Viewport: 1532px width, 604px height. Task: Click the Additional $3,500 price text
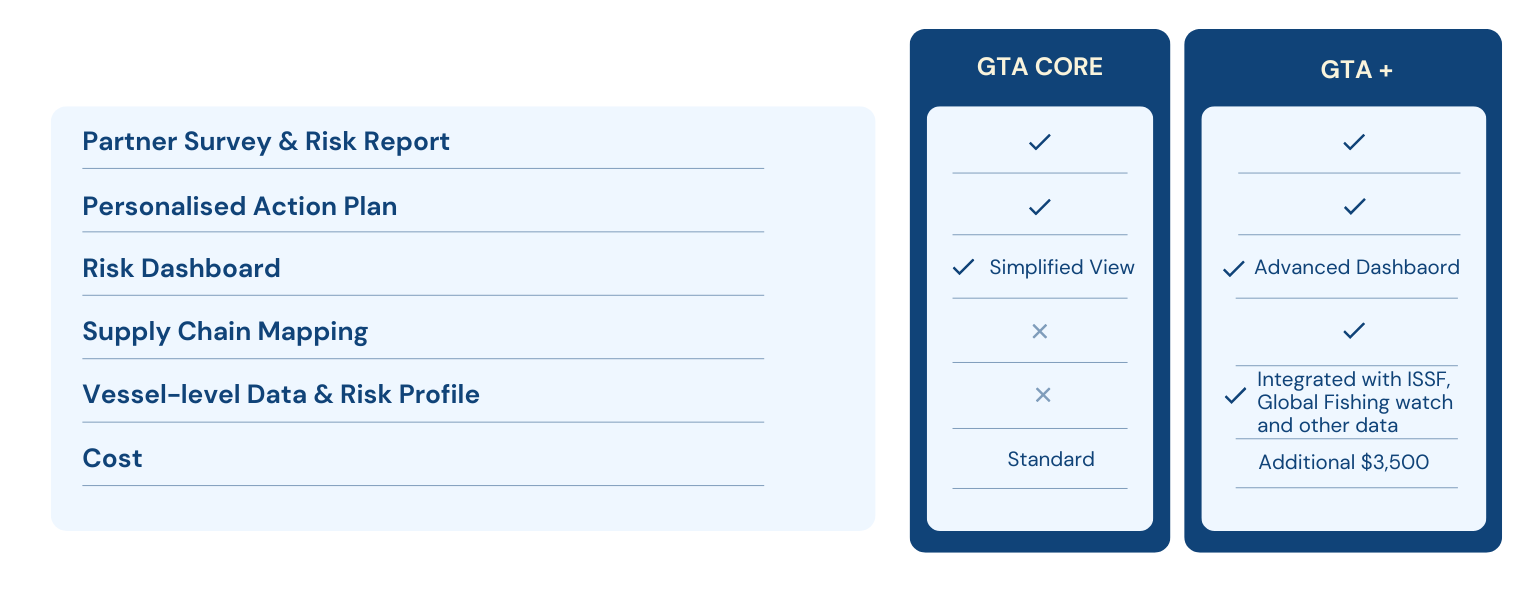pyautogui.click(x=1343, y=462)
